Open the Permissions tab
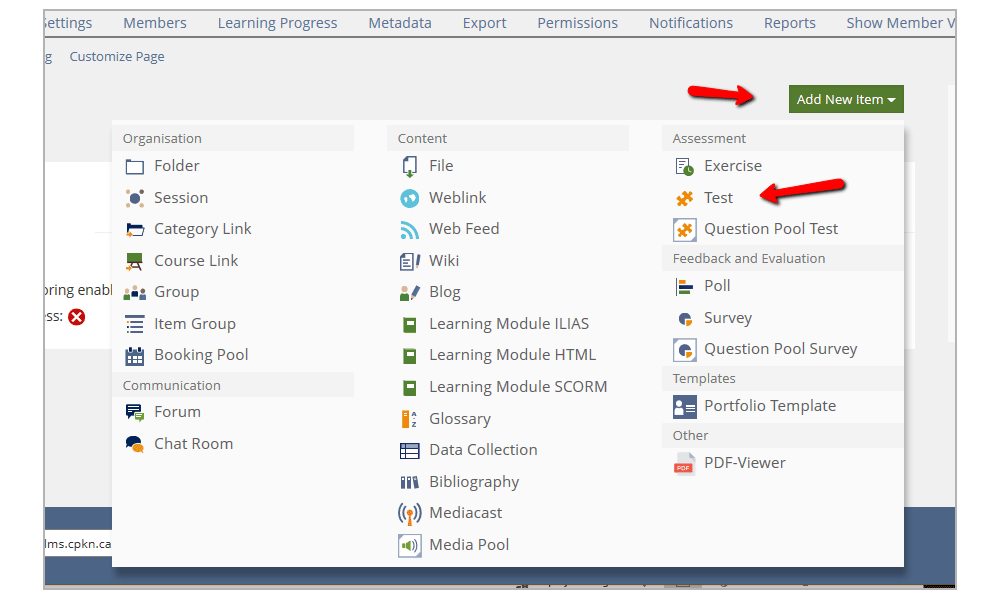The image size is (1000, 600). (x=577, y=23)
